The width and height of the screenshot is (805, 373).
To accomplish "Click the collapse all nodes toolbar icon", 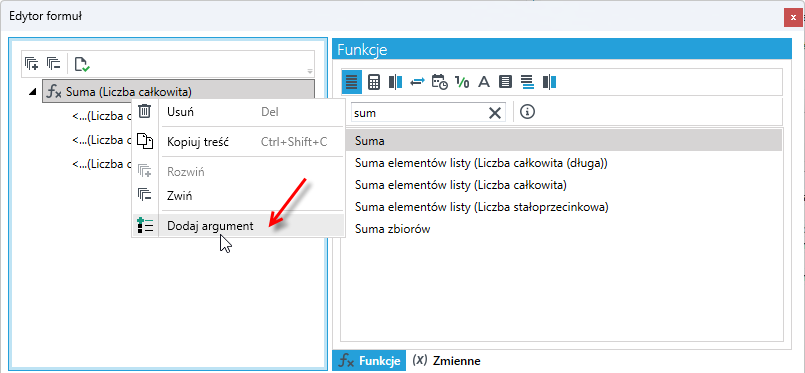I will pyautogui.click(x=54, y=64).
